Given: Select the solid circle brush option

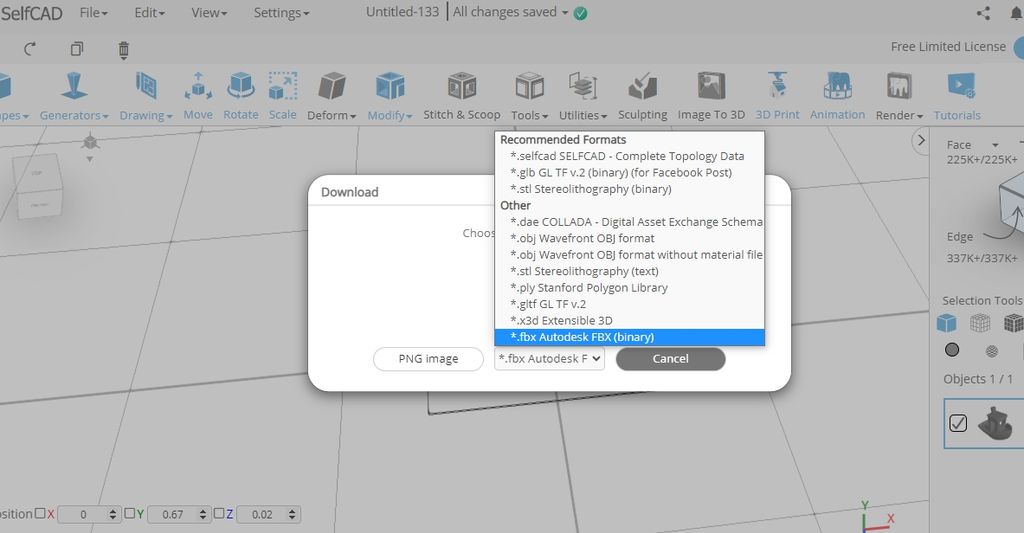Looking at the screenshot, I should (952, 350).
